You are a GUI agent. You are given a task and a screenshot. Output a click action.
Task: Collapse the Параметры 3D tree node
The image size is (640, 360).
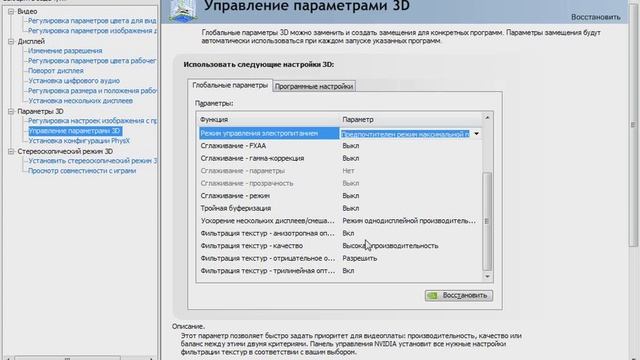click(11, 111)
